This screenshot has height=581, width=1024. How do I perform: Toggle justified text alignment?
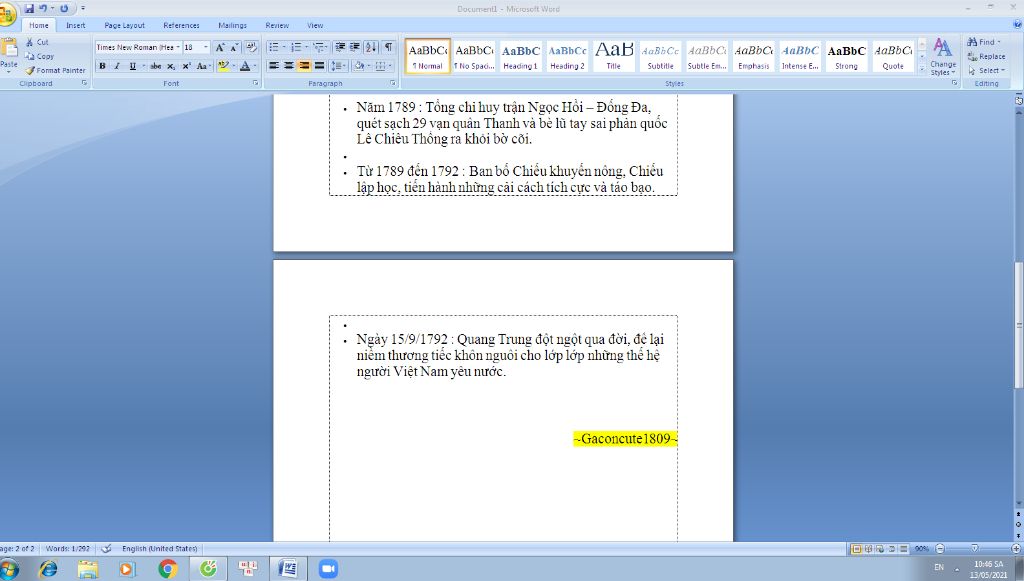319,66
